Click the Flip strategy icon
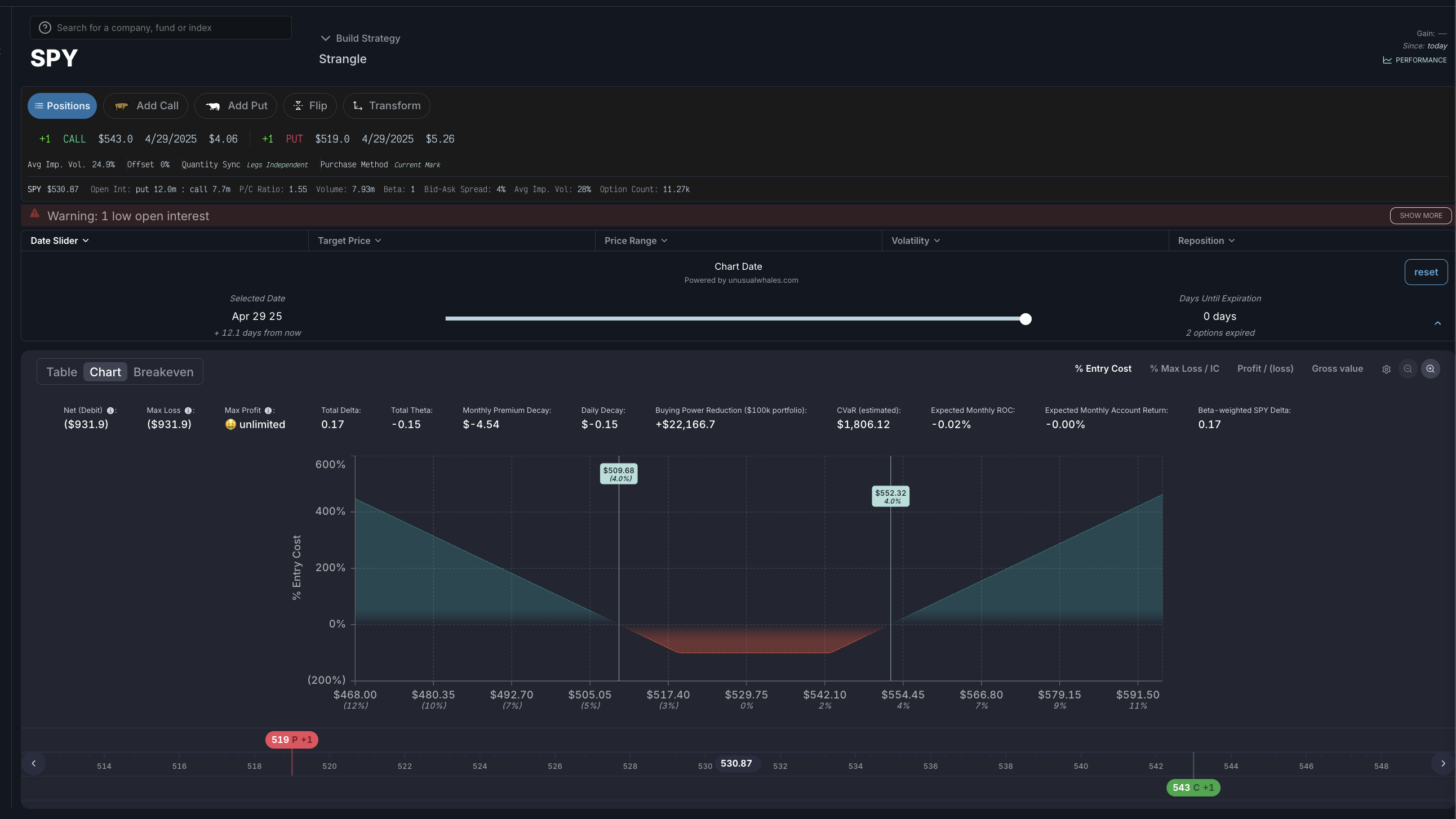Screen dimensions: 1456x819 tap(299, 106)
